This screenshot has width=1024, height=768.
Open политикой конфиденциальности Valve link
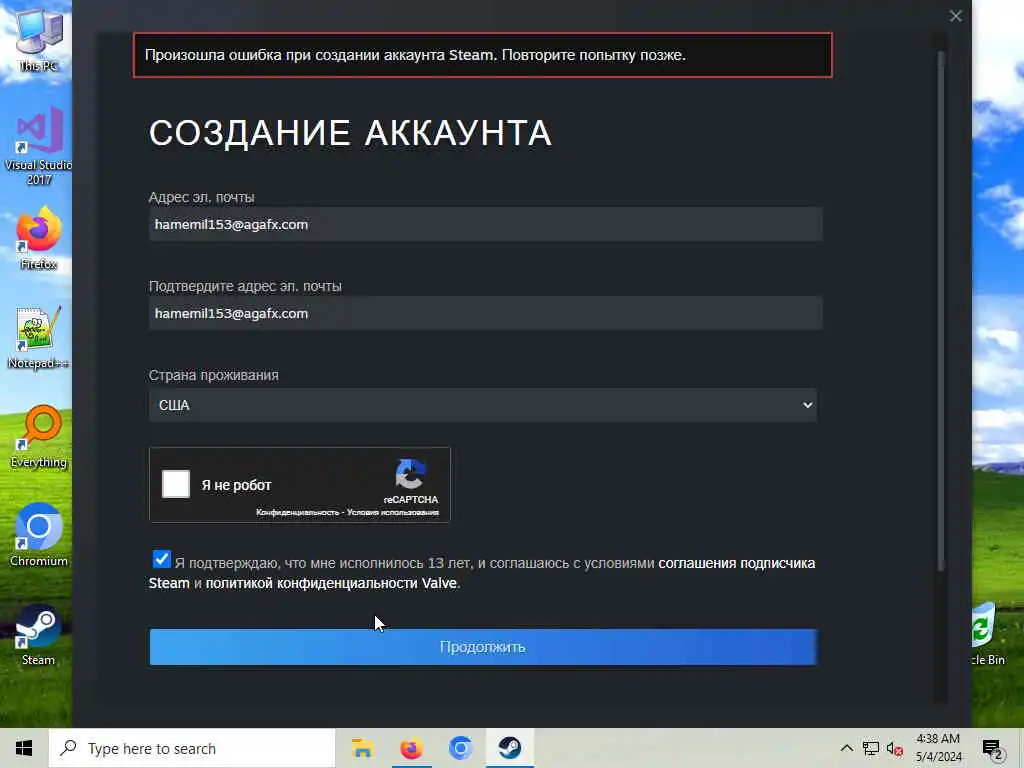click(331, 583)
